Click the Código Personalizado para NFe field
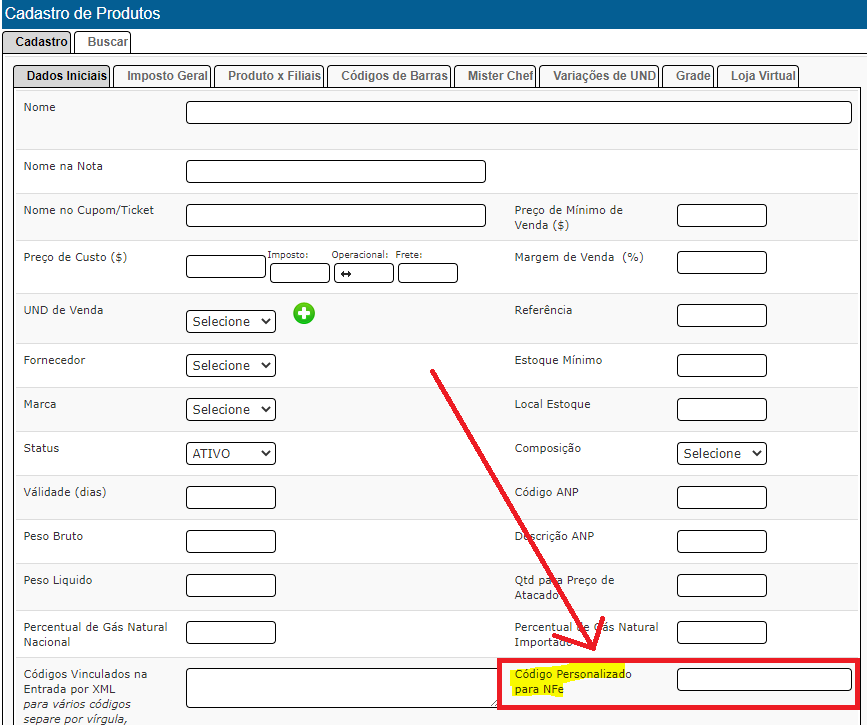 764,680
